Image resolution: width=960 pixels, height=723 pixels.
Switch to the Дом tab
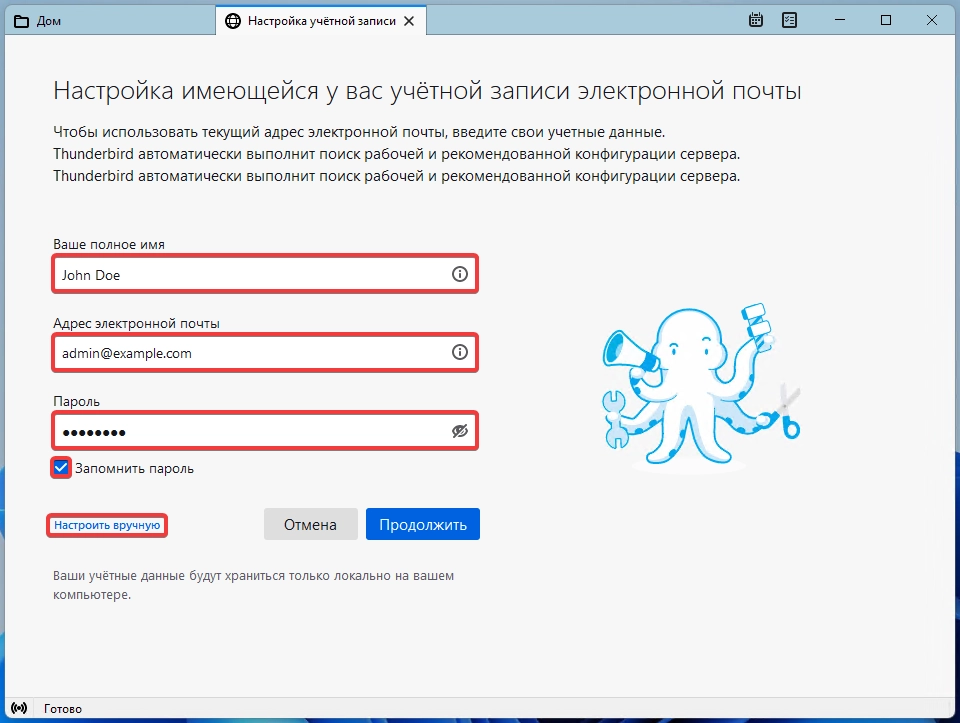click(x=110, y=21)
